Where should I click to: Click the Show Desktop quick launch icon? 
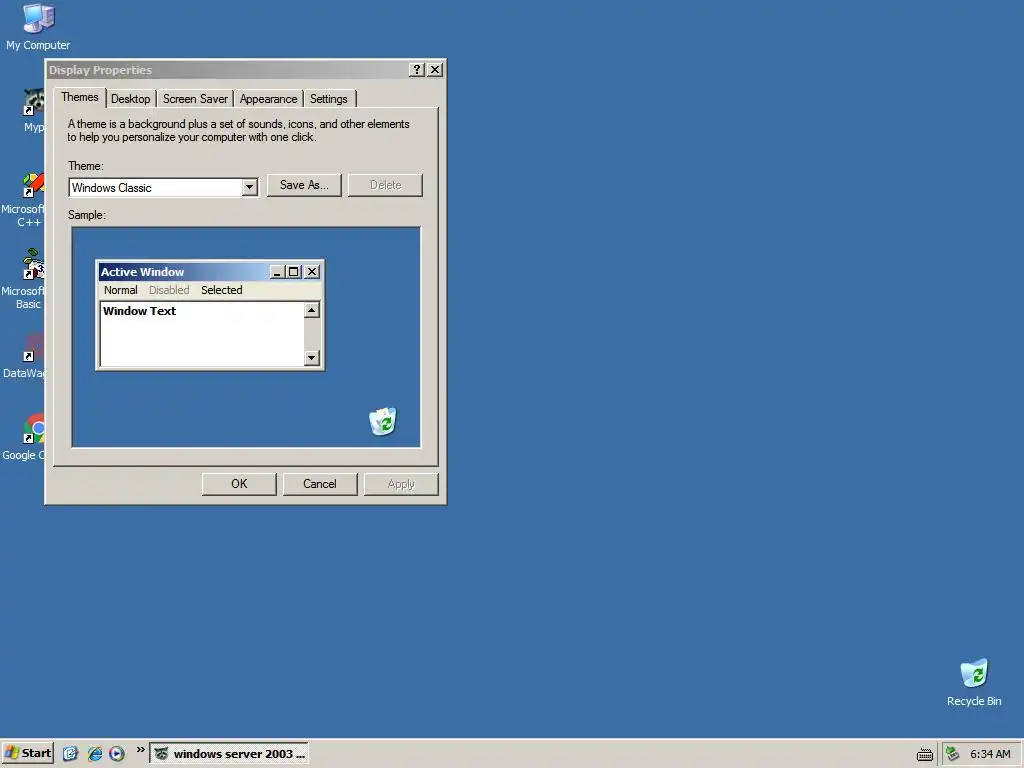click(71, 754)
